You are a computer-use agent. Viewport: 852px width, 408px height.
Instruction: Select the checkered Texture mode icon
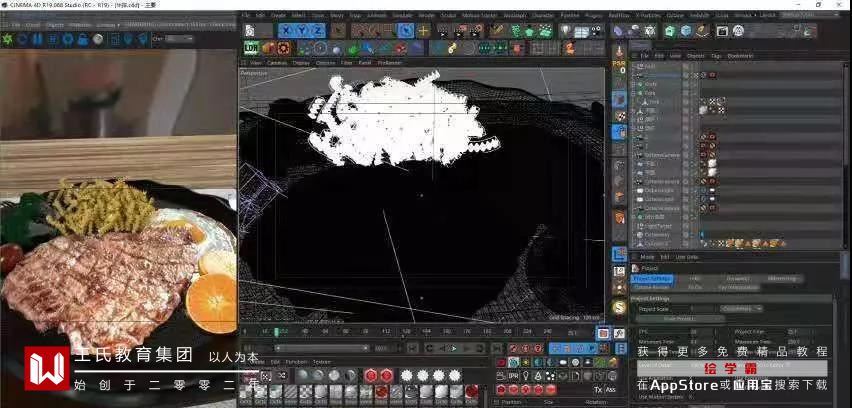[x=619, y=116]
